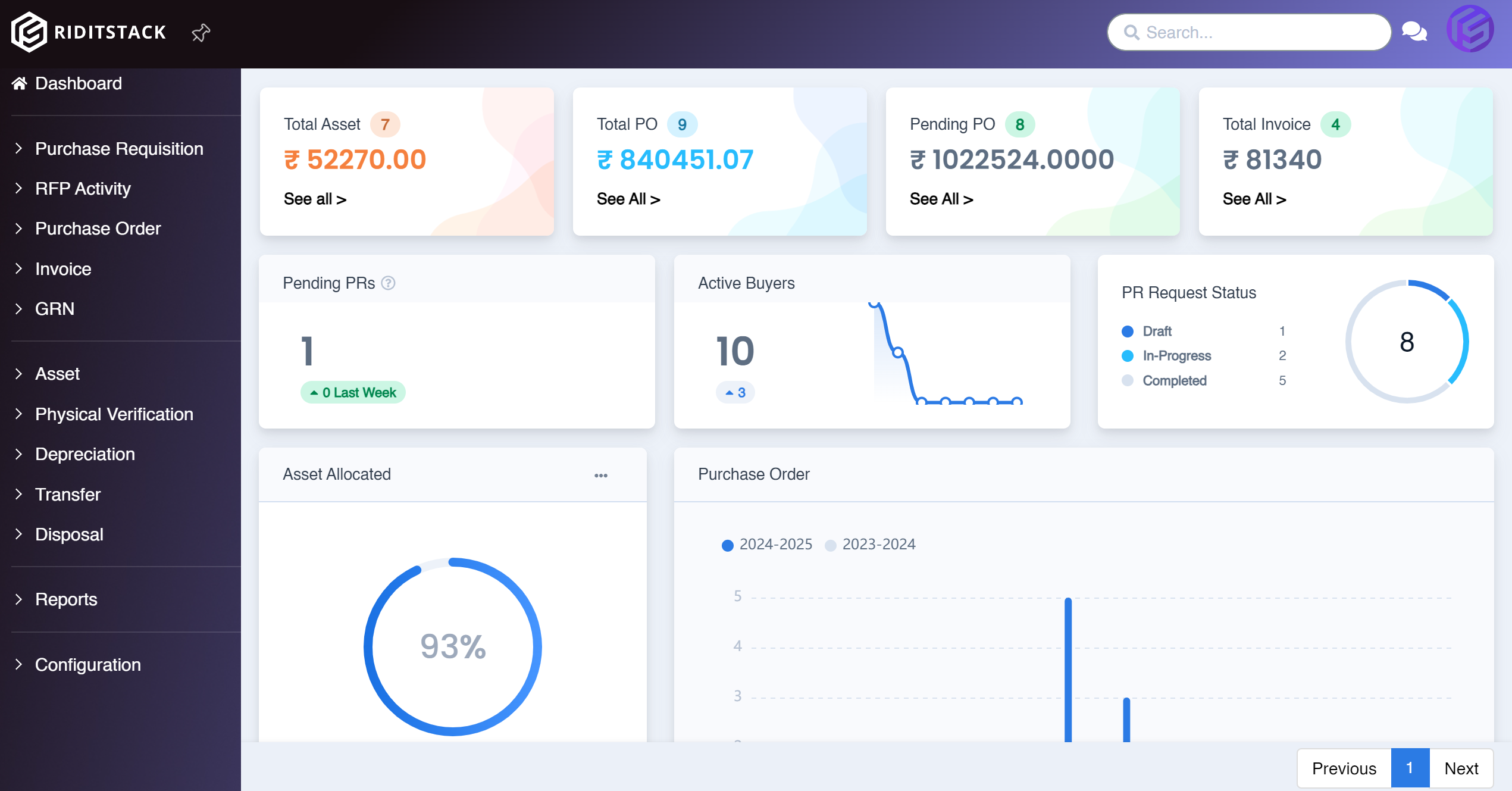1512x791 pixels.
Task: Open Asset Allocated three-dot menu
Action: coord(601,476)
